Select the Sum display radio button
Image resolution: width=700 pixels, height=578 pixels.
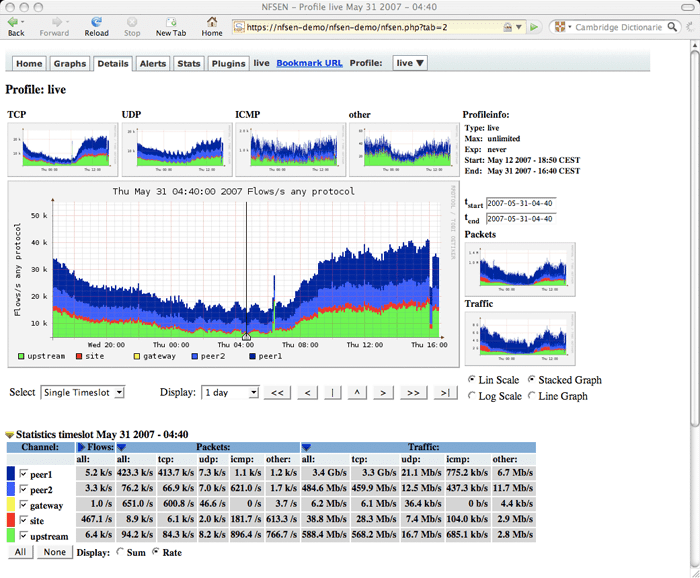point(120,552)
